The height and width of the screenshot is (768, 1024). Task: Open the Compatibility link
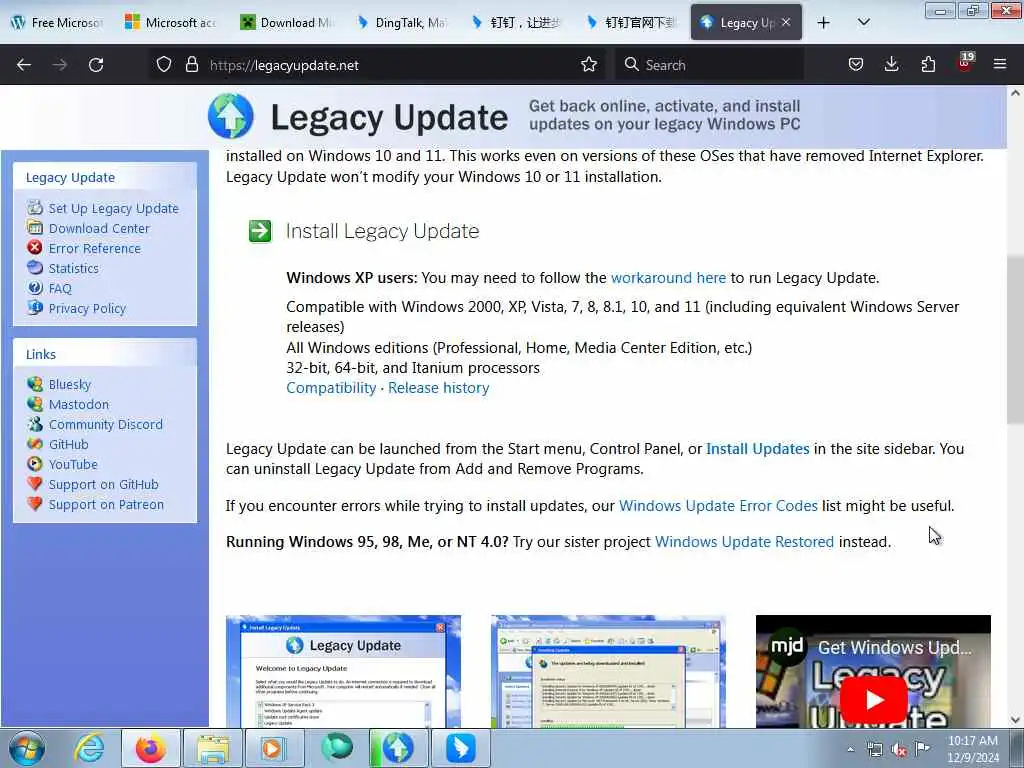pyautogui.click(x=331, y=387)
